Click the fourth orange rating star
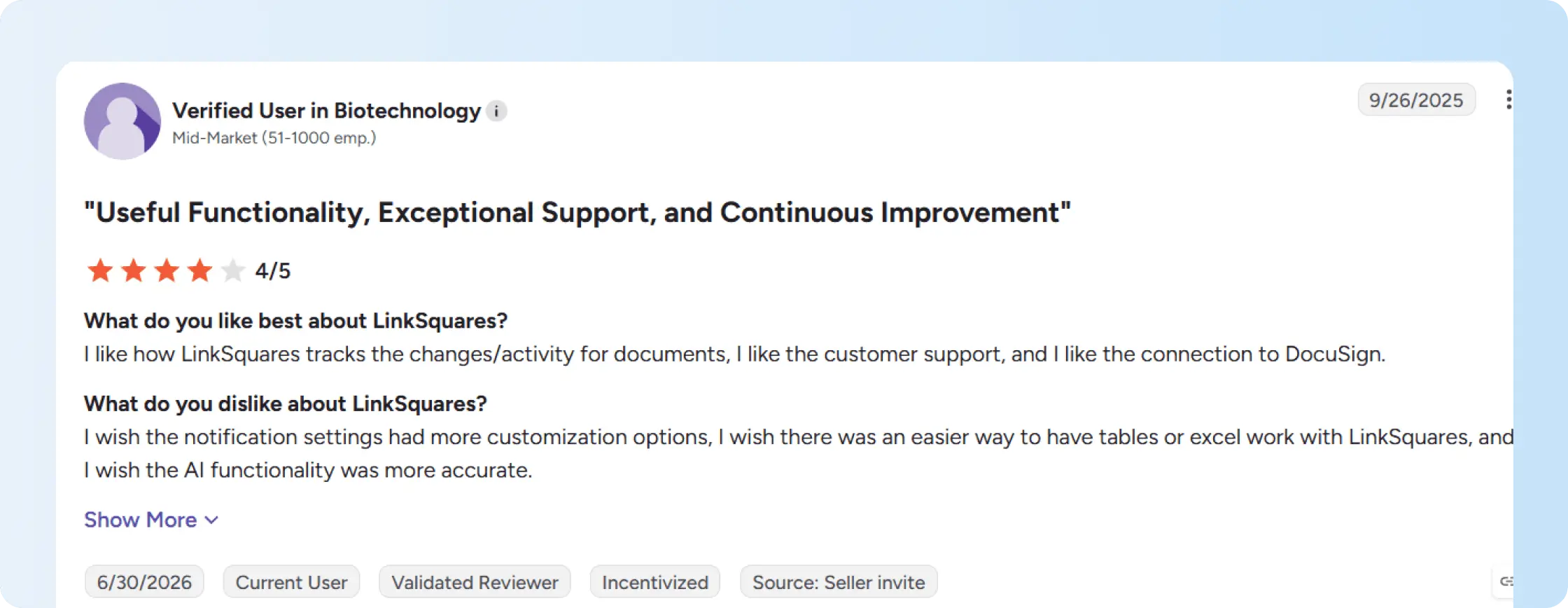Viewport: 1568px width, 608px height. [x=199, y=270]
